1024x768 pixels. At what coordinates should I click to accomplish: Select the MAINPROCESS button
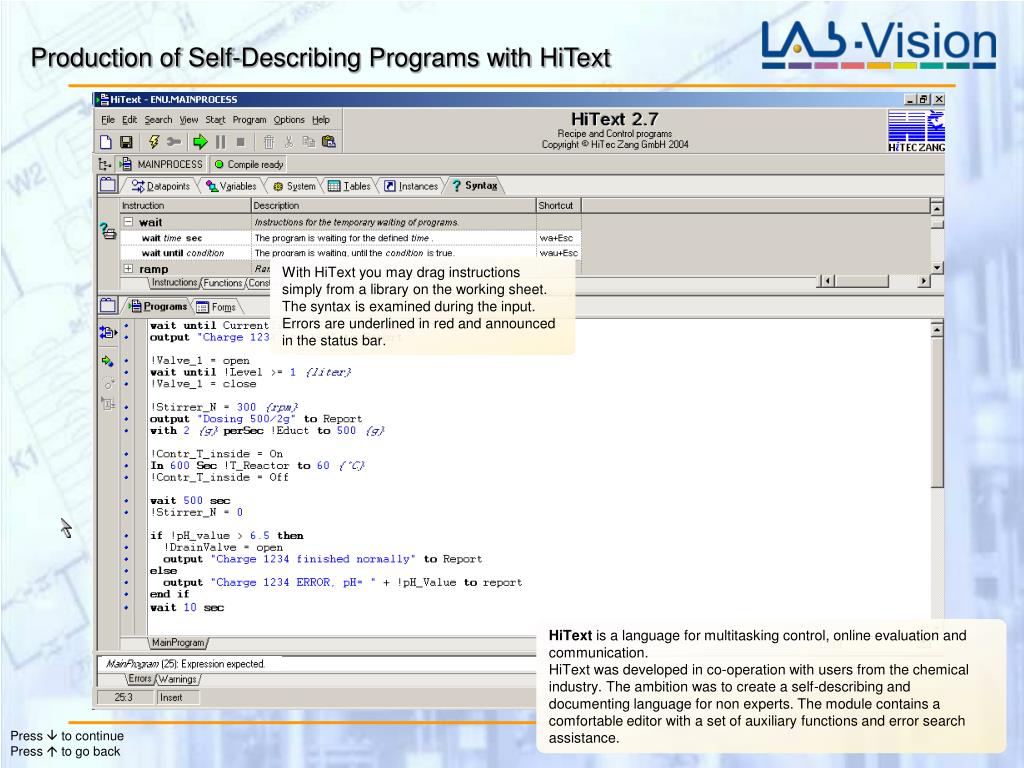coord(162,165)
